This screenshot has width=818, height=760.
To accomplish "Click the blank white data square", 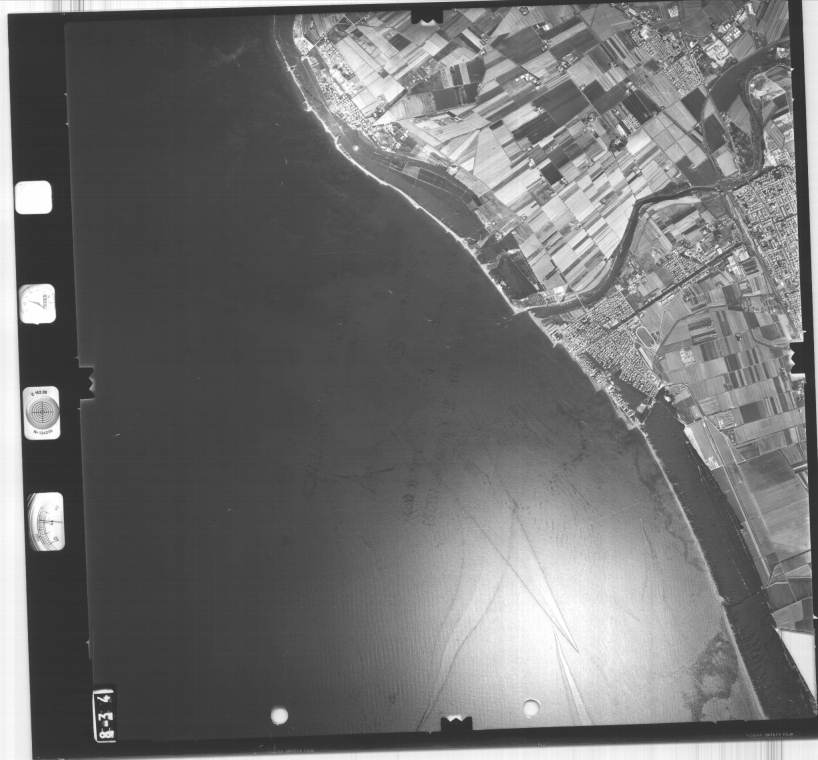I will (34, 197).
